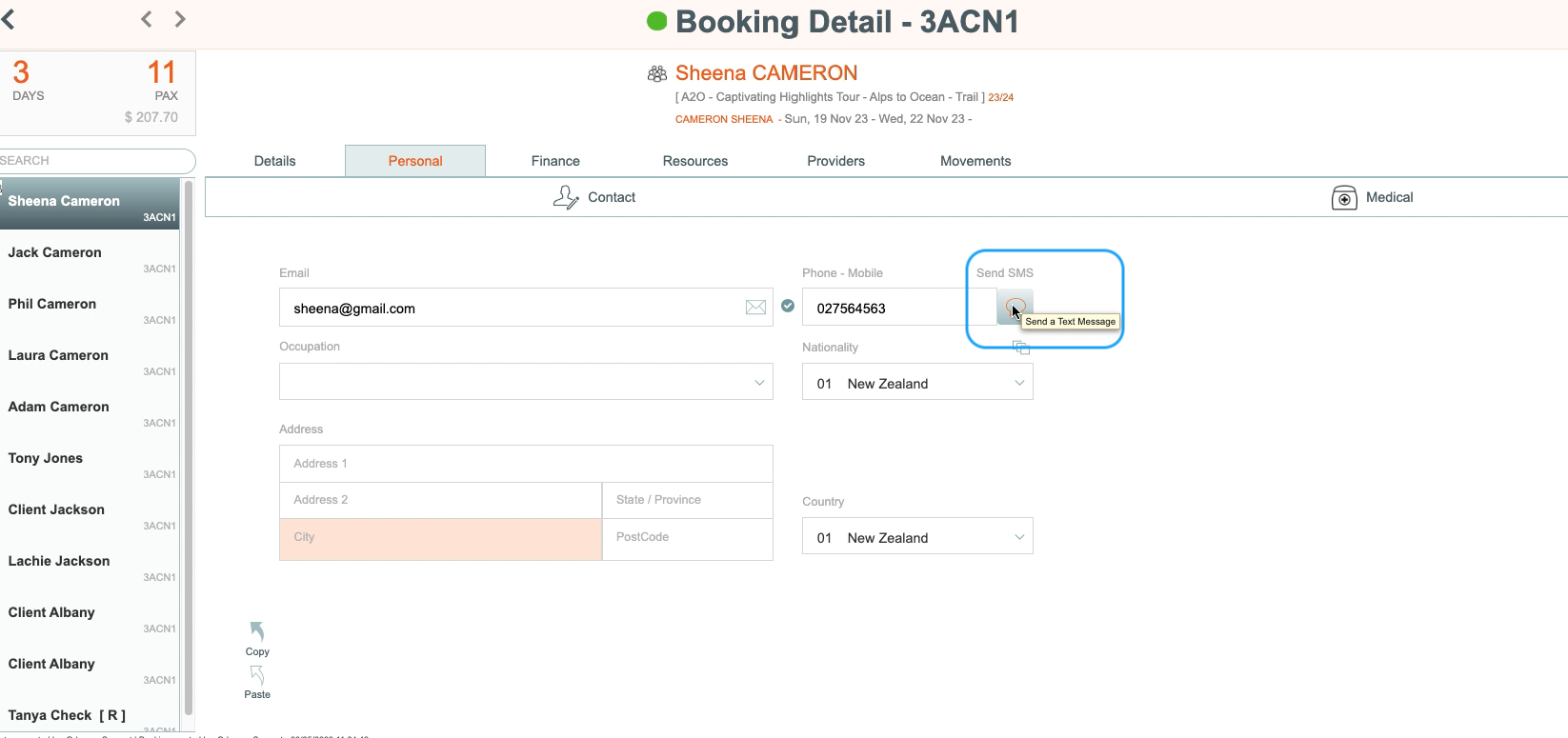Select Jack Cameron in passenger list
This screenshot has width=1568, height=738.
tap(90, 255)
